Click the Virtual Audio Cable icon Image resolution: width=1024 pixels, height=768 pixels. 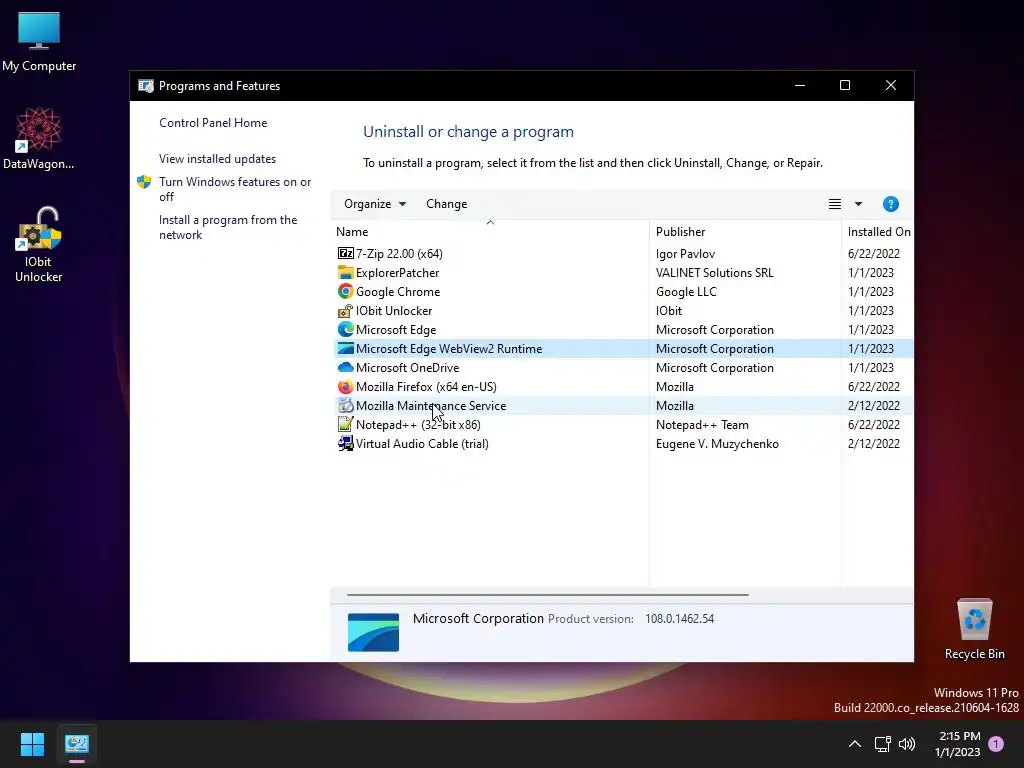pos(345,443)
